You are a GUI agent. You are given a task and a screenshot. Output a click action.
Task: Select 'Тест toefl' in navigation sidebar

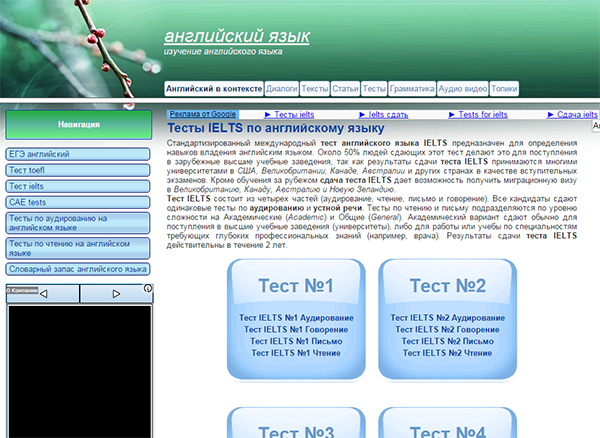coord(33,170)
